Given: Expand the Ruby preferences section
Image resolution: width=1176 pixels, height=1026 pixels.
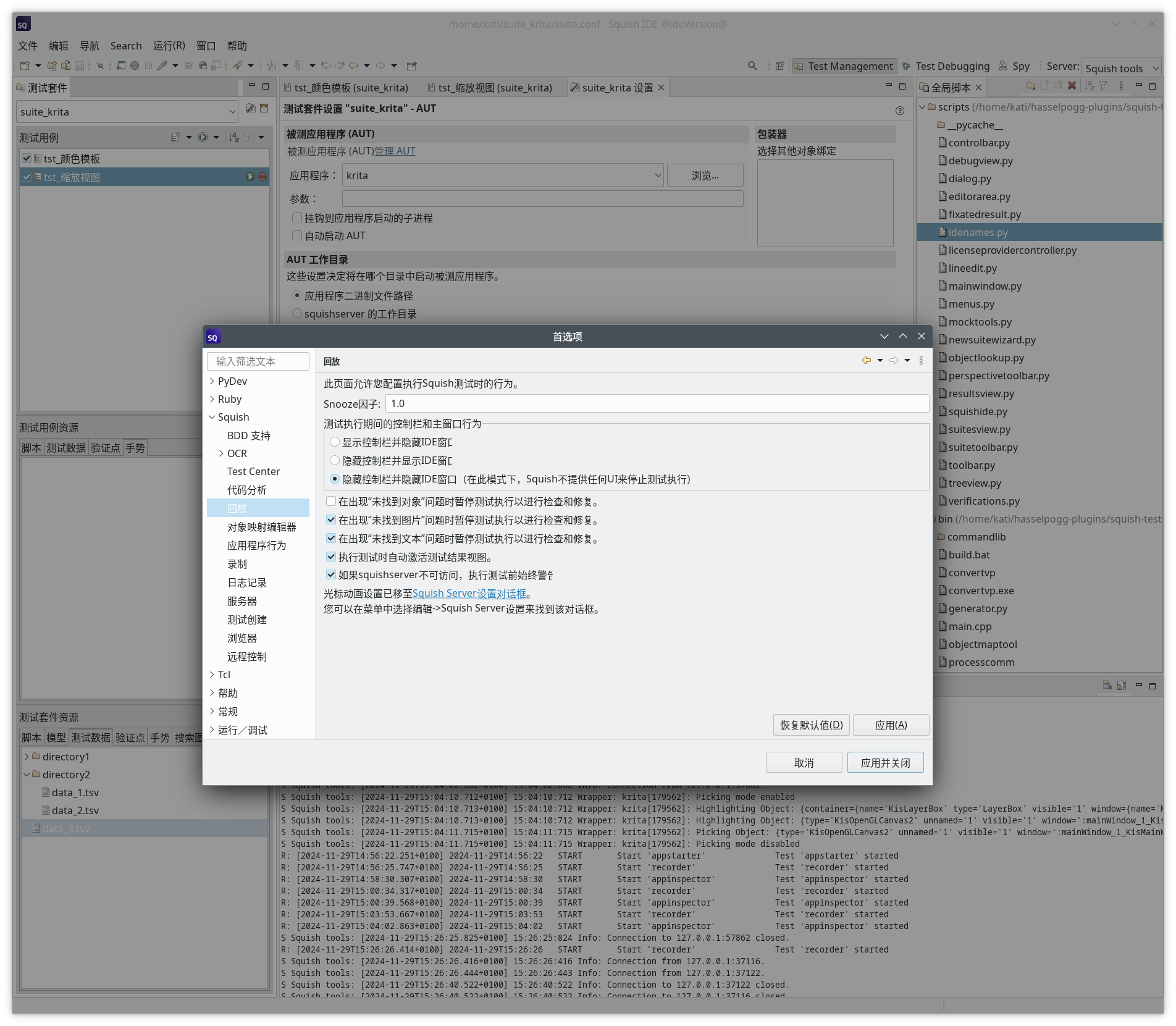Looking at the screenshot, I should (212, 399).
